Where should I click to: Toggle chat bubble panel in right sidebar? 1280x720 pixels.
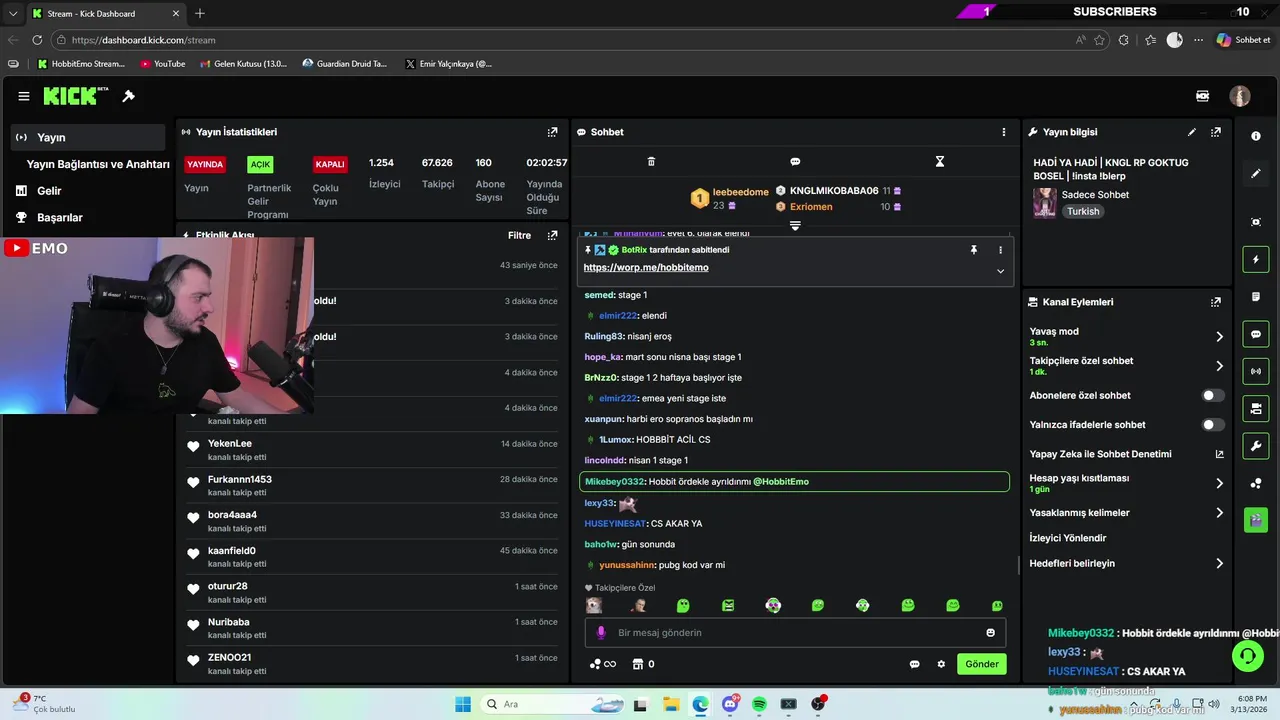coord(1256,334)
